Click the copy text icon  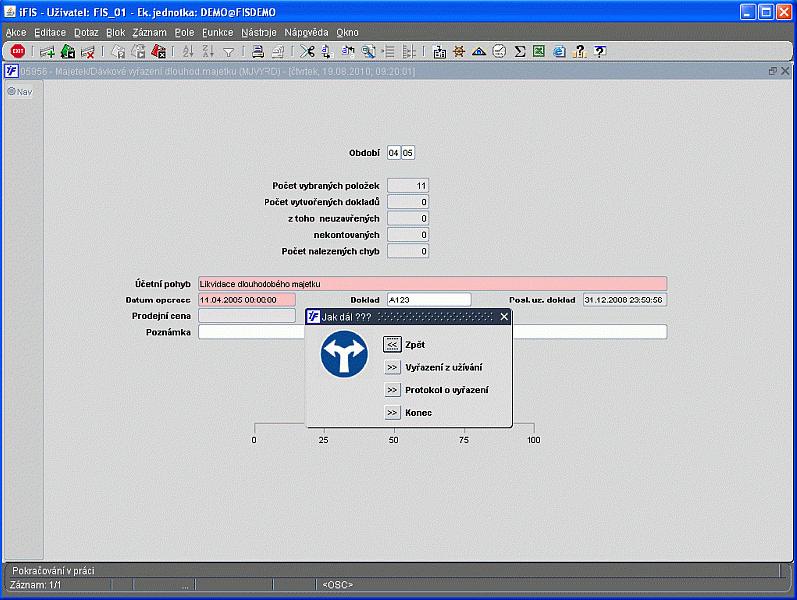click(x=327, y=51)
